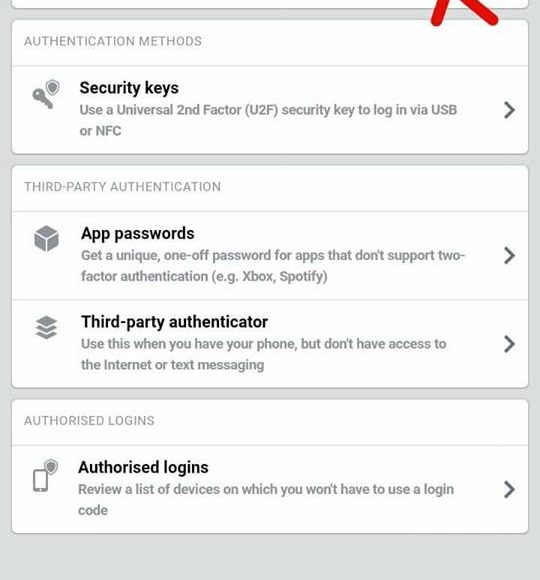Click the AUTHENTICATION METHODS section header
The width and height of the screenshot is (540, 580).
point(113,41)
